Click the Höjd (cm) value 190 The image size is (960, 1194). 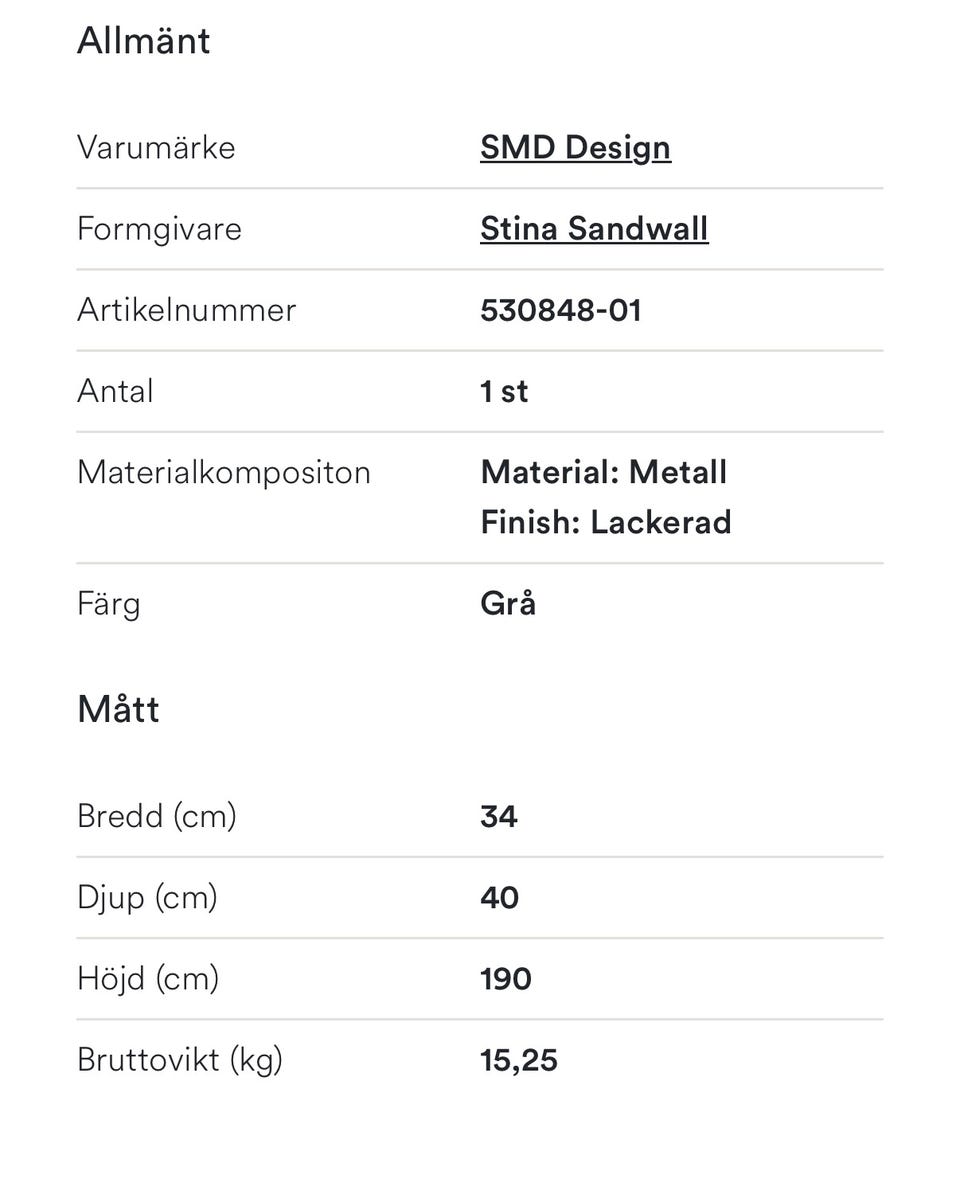(506, 979)
